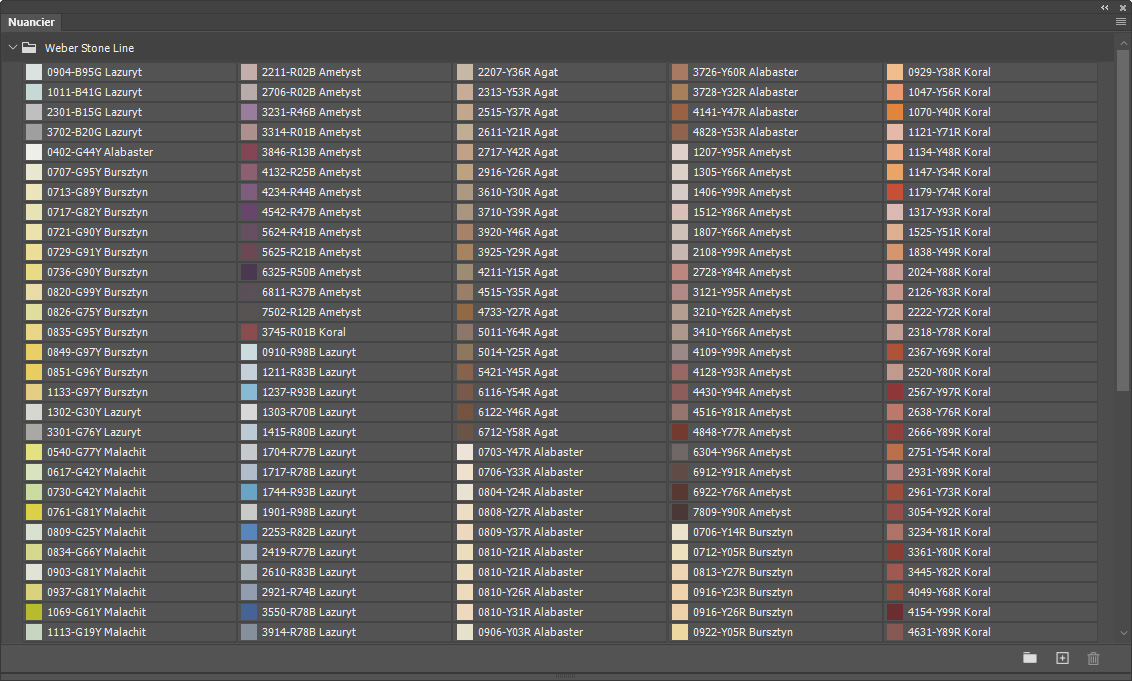Click the Weber Stone Line folder icon

click(29, 48)
